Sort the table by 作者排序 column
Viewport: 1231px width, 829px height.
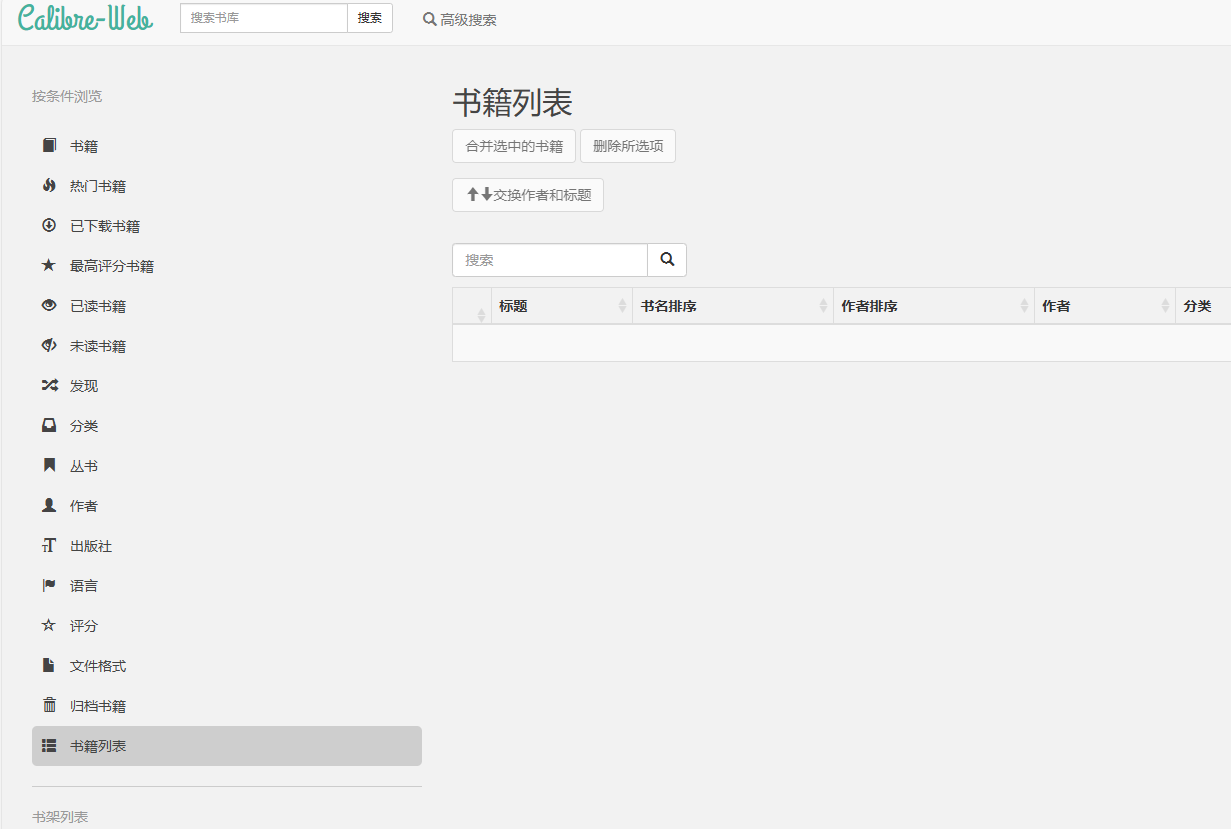(x=934, y=306)
